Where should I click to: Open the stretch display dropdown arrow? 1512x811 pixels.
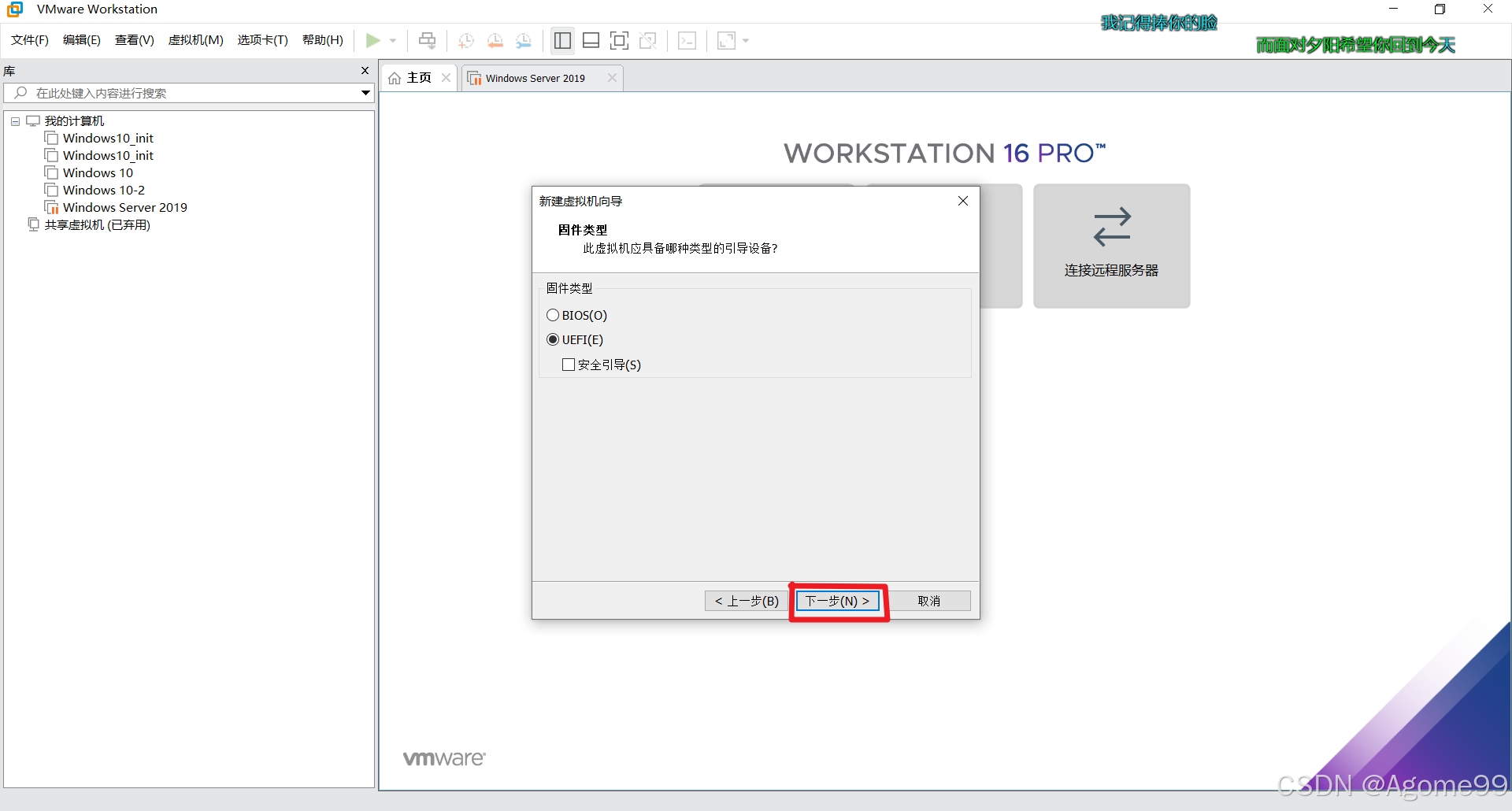point(746,40)
